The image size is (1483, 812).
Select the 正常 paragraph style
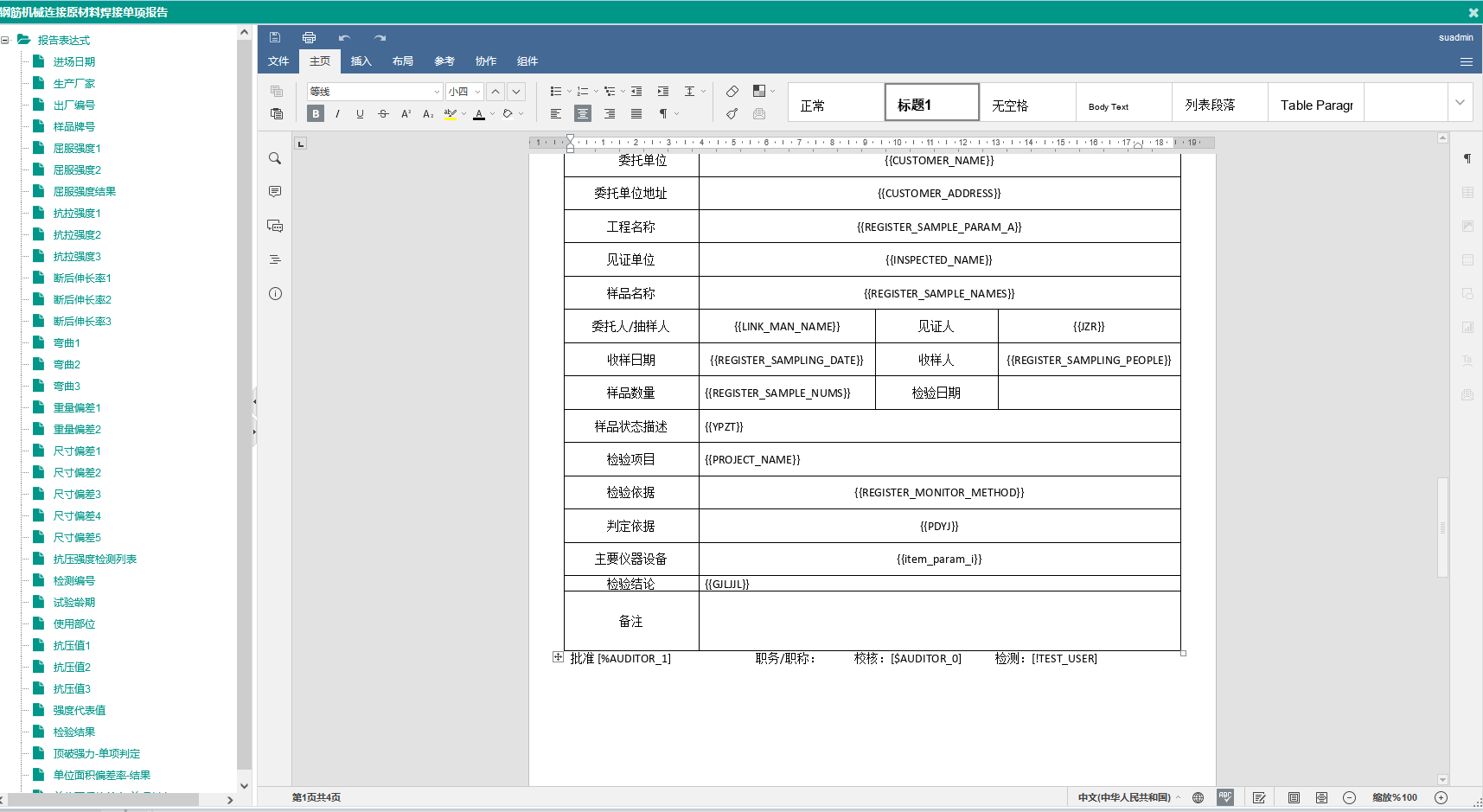(836, 102)
